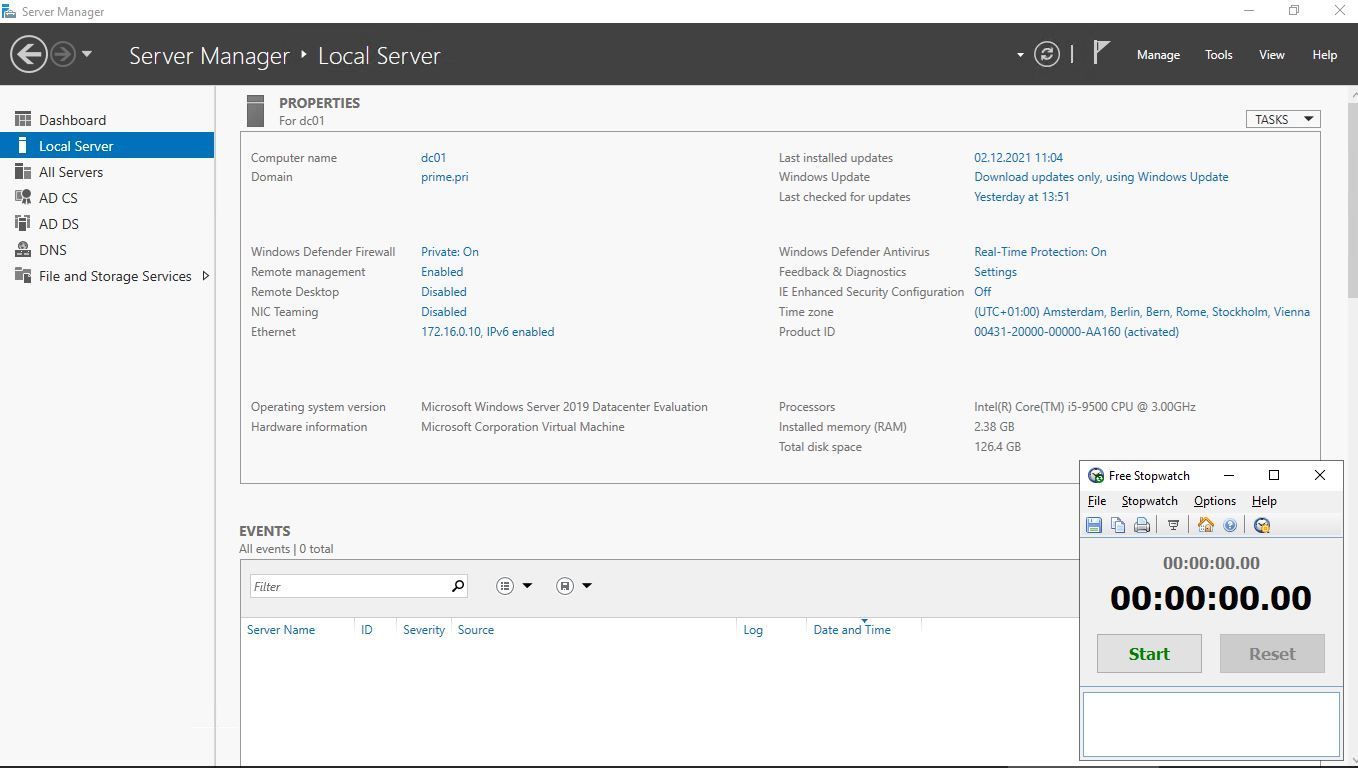Click the Back navigation arrow in Server Manager

[29, 54]
